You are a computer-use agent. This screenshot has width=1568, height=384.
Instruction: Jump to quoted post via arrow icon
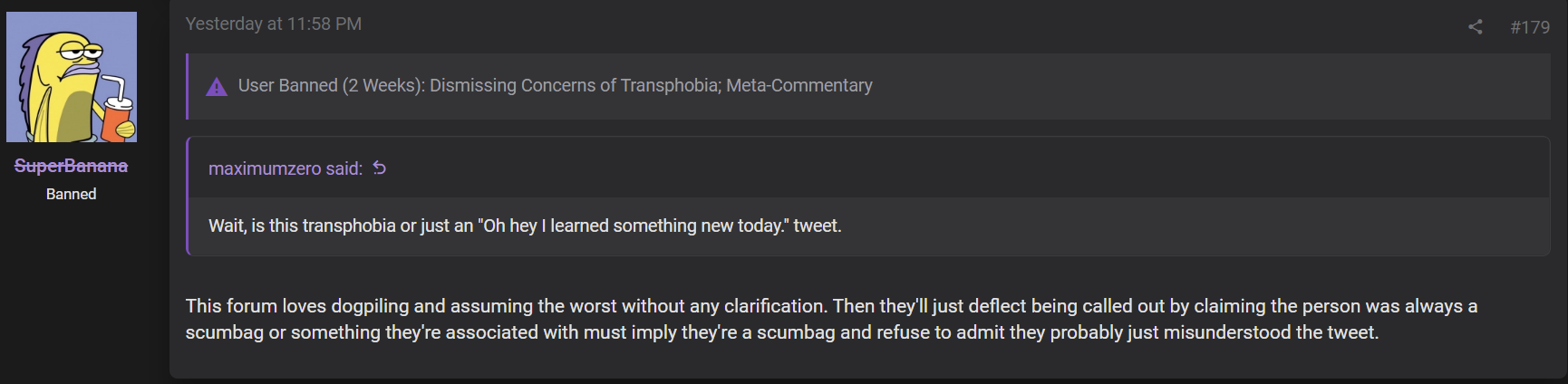pos(380,168)
